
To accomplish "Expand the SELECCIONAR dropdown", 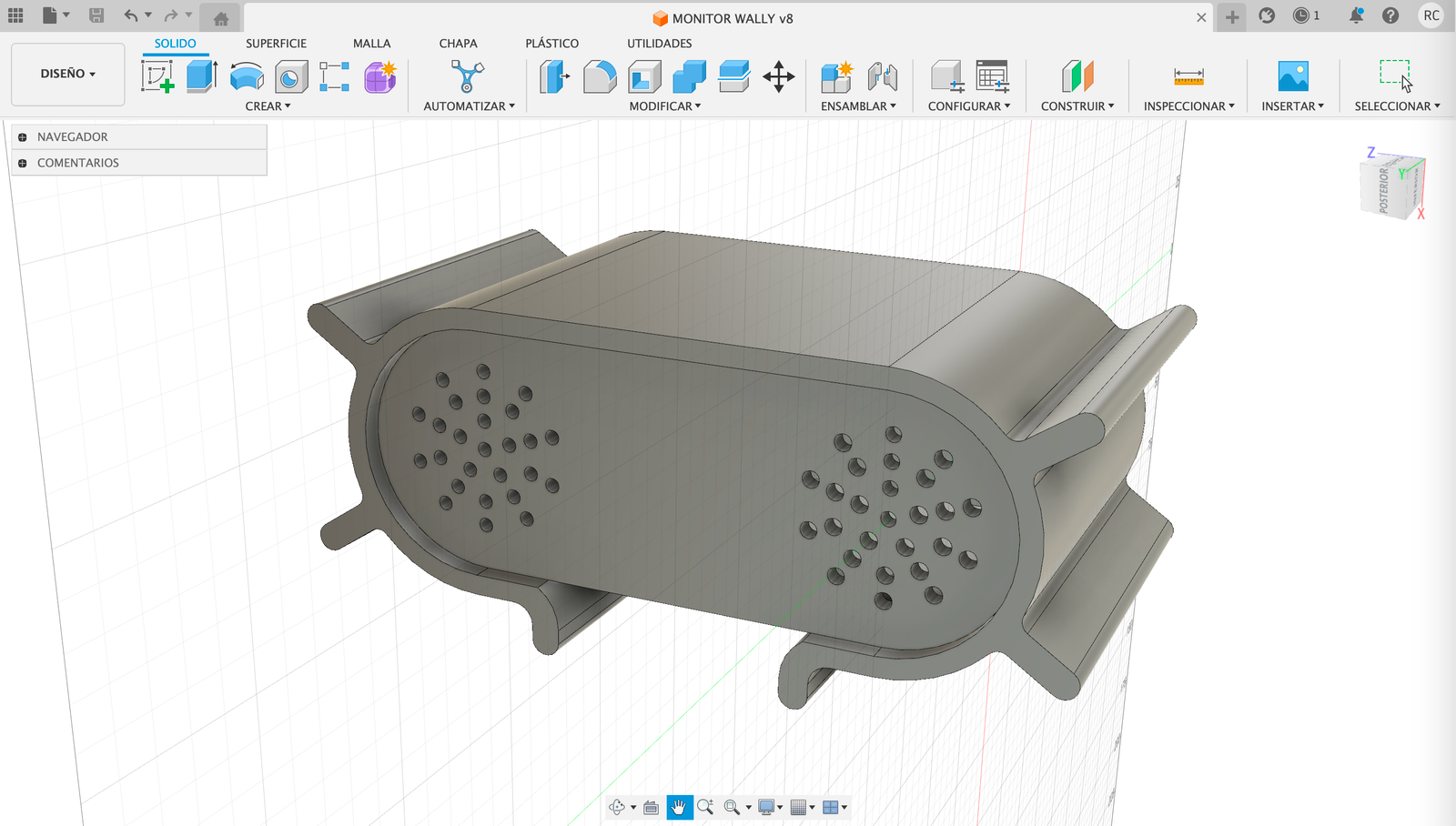I will click(1397, 106).
